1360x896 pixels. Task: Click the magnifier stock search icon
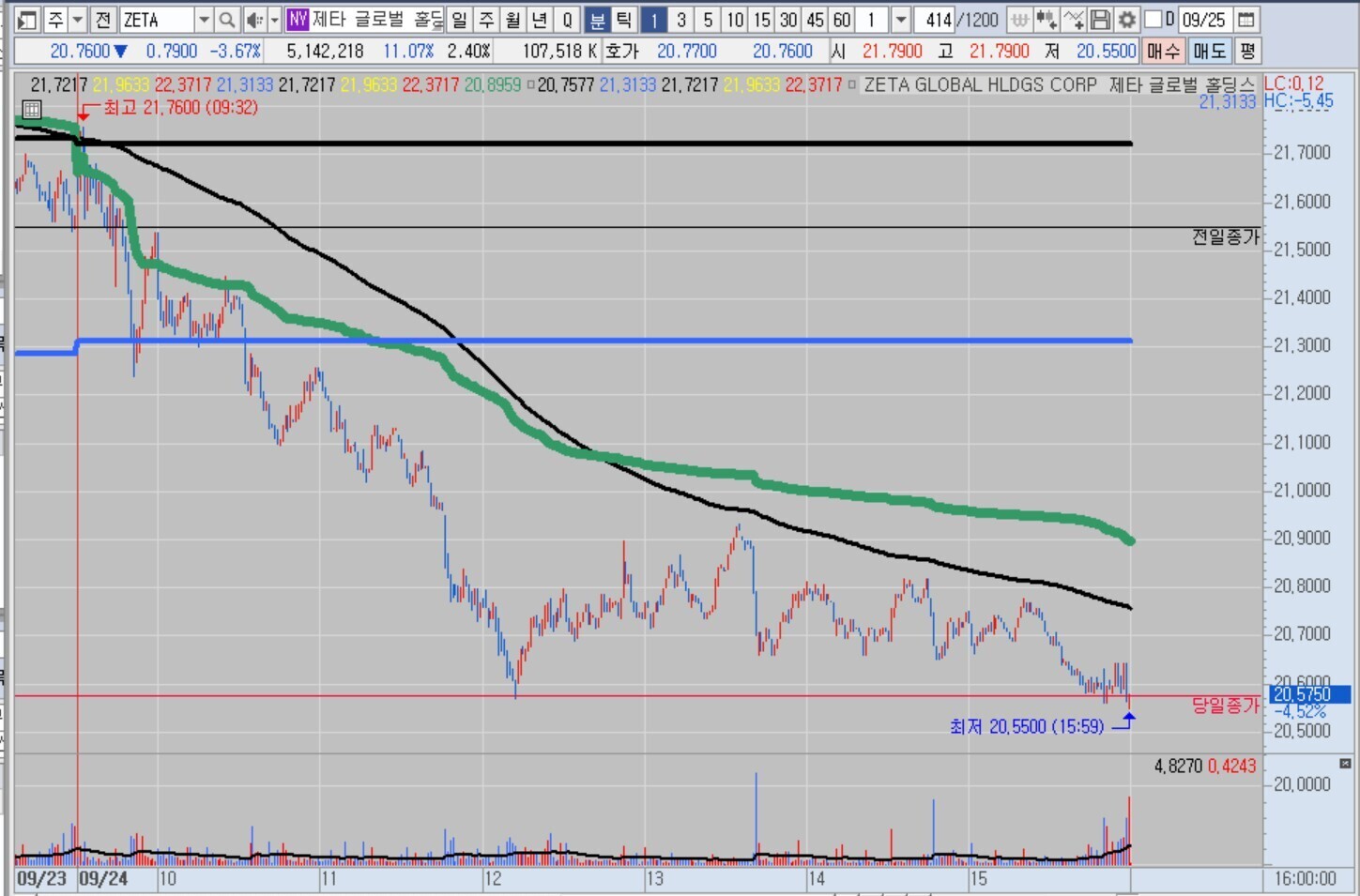[226, 20]
